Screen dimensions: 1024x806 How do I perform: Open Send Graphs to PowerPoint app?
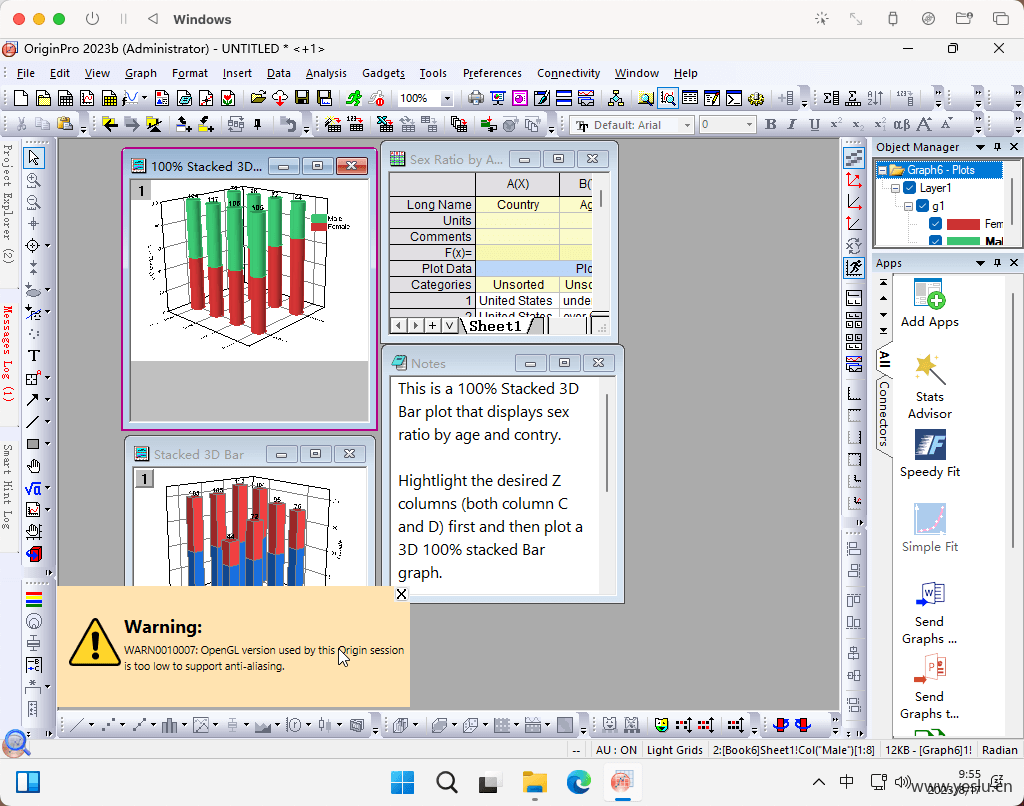pyautogui.click(x=929, y=688)
